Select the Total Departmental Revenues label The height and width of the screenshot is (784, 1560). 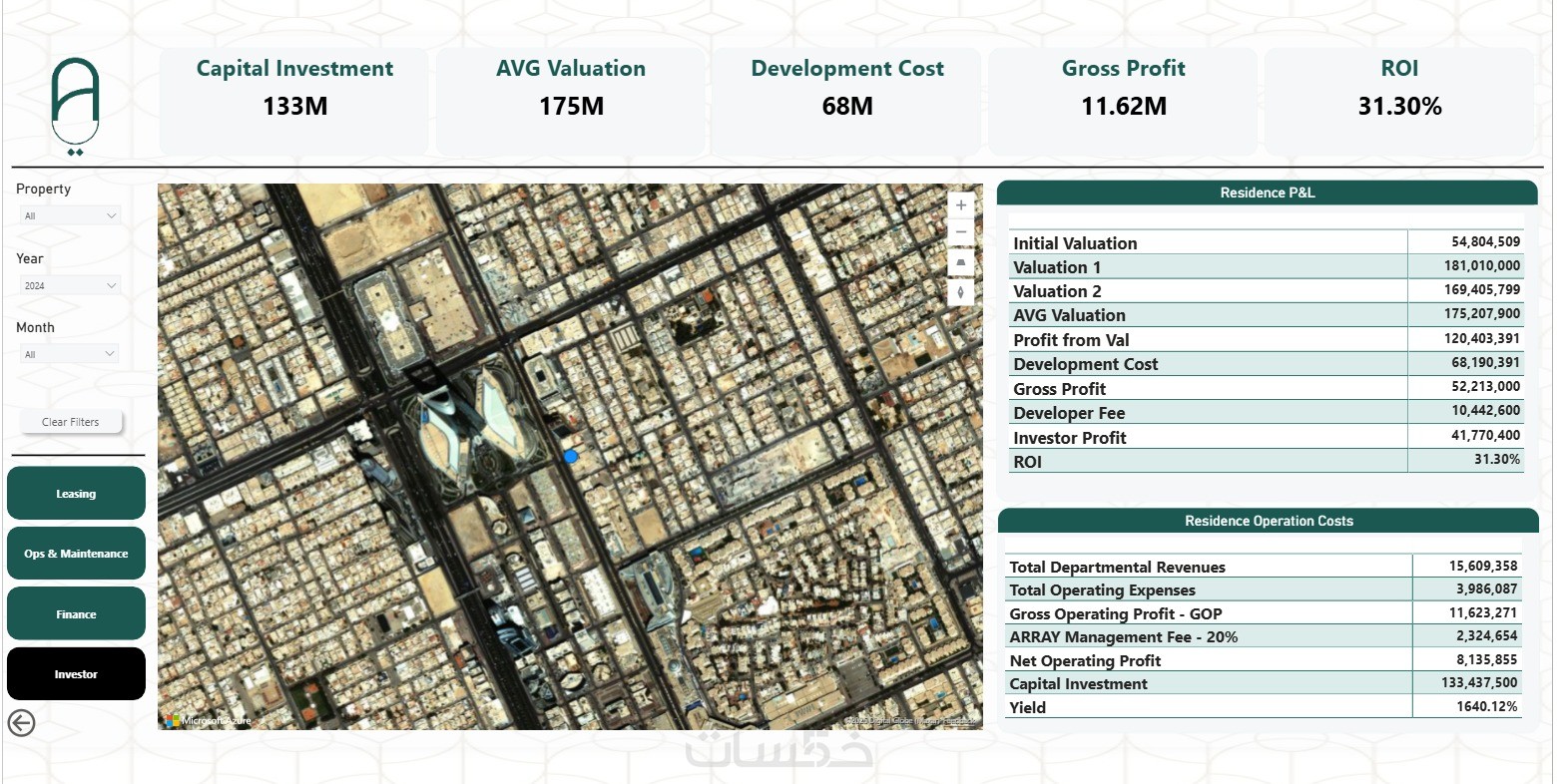click(1117, 568)
